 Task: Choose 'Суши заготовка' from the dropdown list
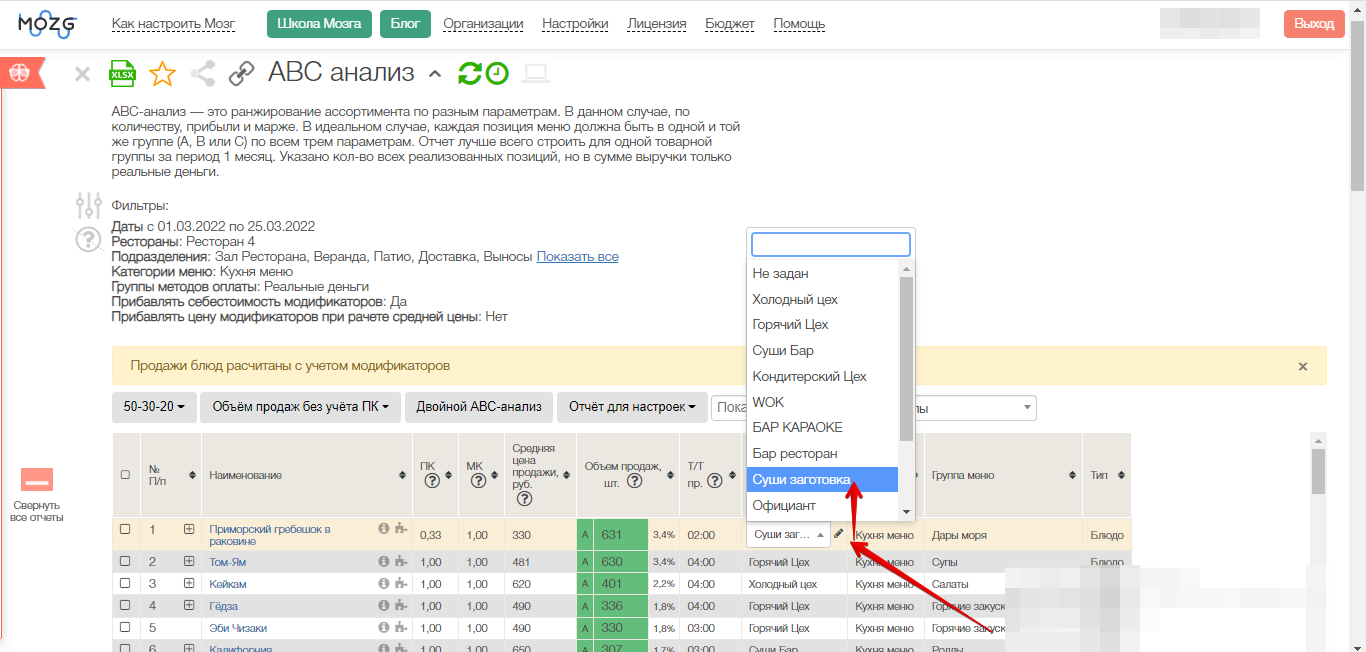click(800, 480)
